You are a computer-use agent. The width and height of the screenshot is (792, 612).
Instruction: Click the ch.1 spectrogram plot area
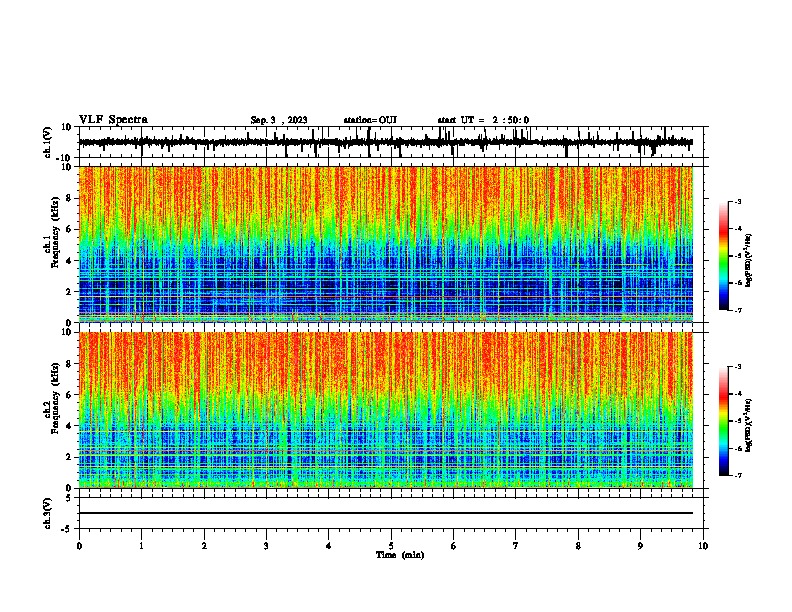(x=385, y=244)
